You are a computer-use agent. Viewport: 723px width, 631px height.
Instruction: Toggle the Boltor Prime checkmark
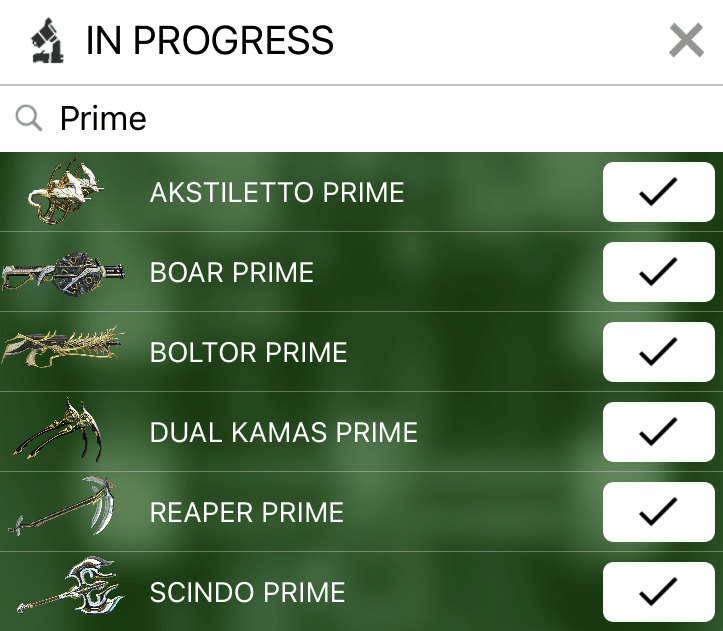[x=658, y=352]
